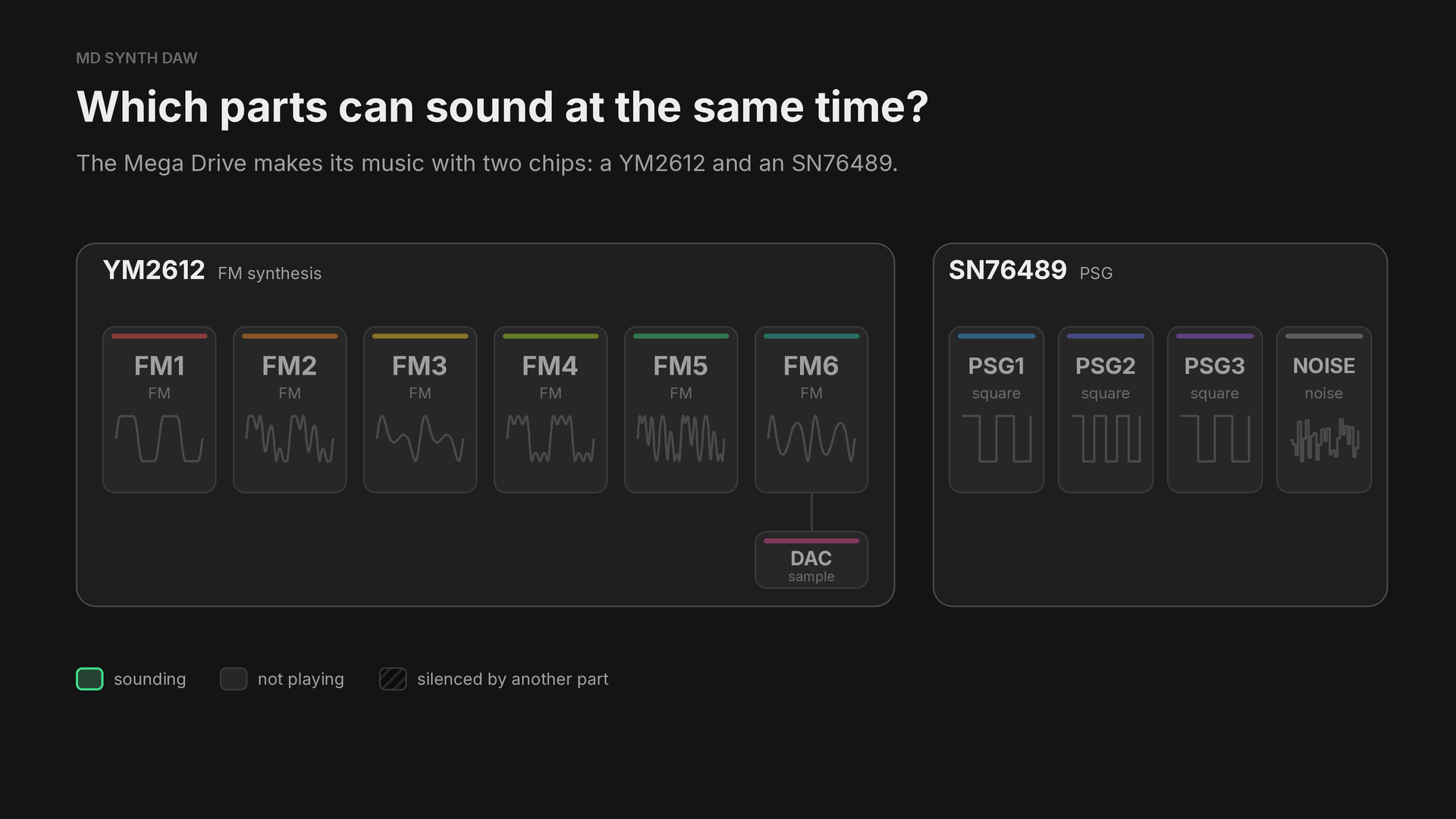Select the 'FM3' channel name

pyautogui.click(x=420, y=366)
